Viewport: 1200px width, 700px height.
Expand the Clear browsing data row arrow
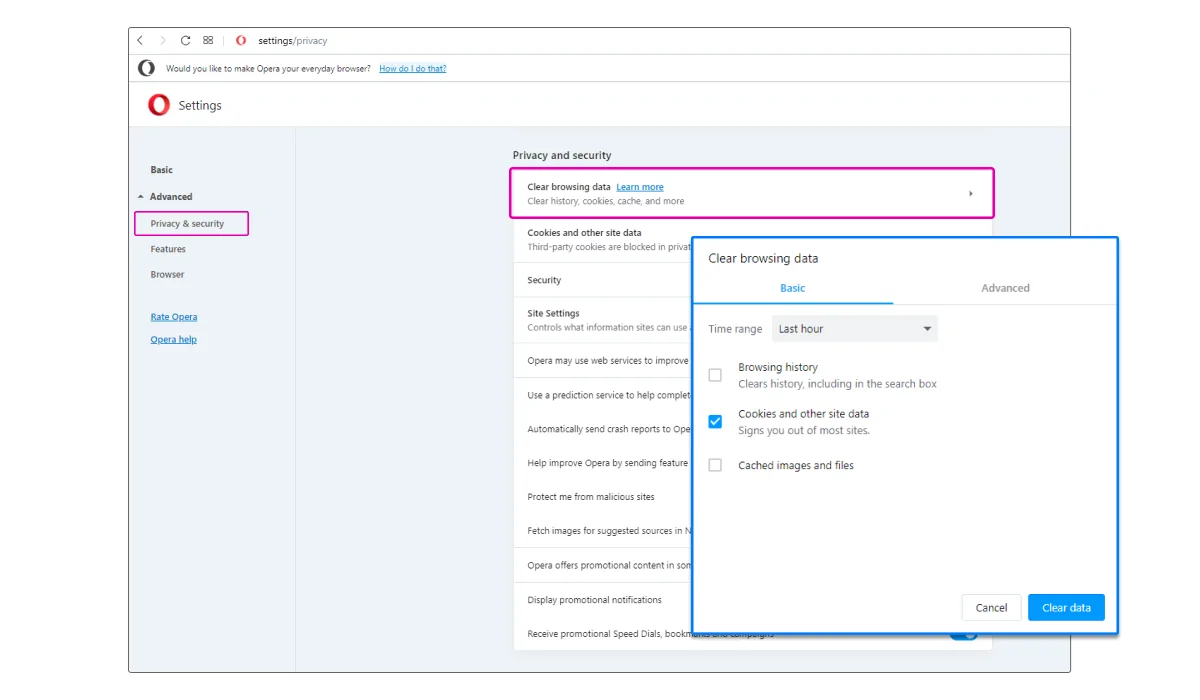coord(970,193)
